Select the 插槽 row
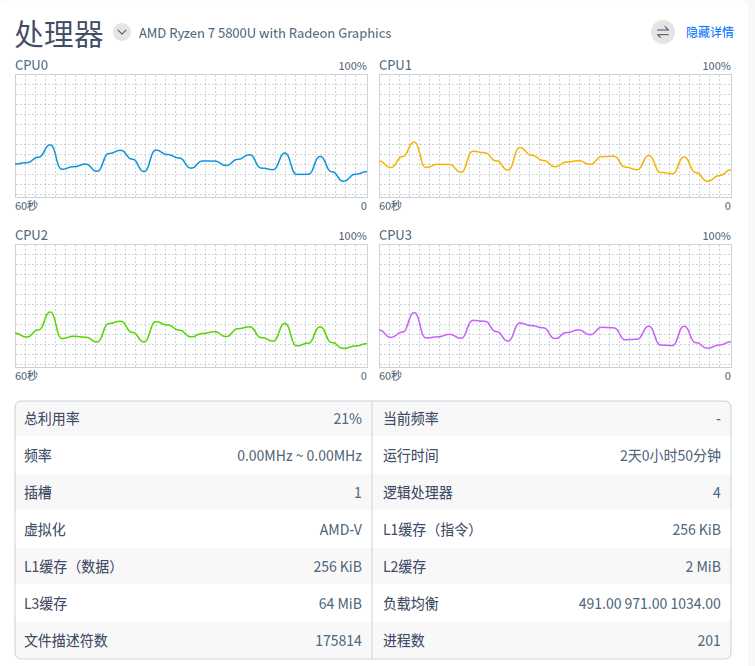Viewport: 755px width, 666px height. pos(193,493)
